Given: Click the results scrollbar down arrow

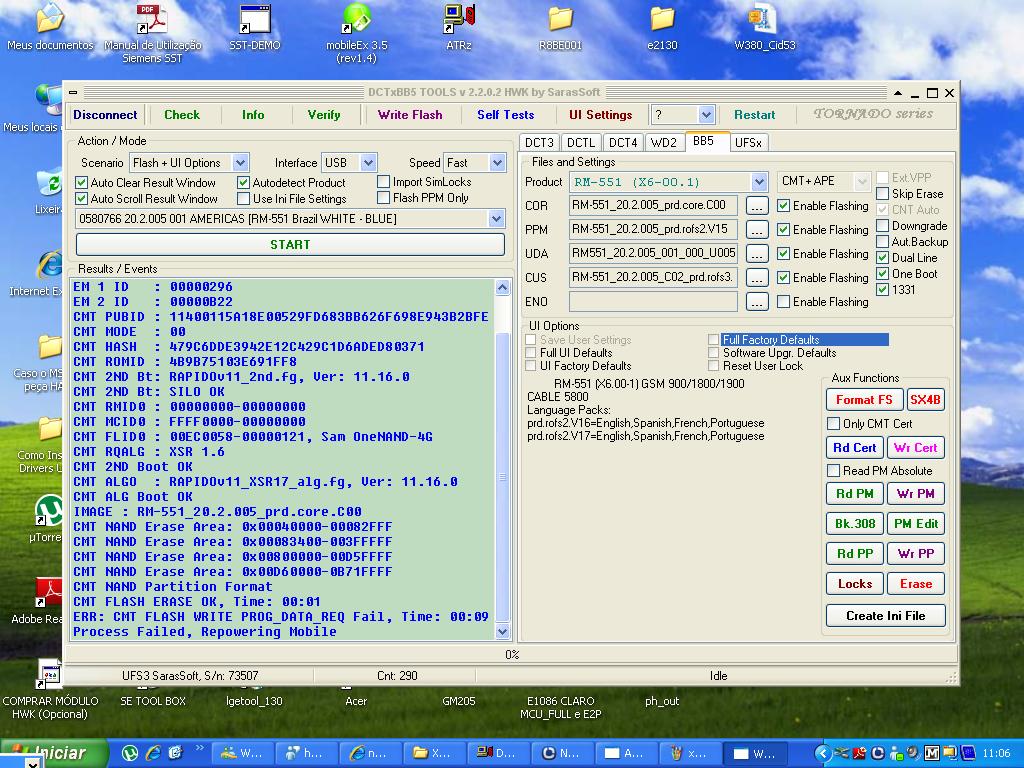Looking at the screenshot, I should 502,631.
